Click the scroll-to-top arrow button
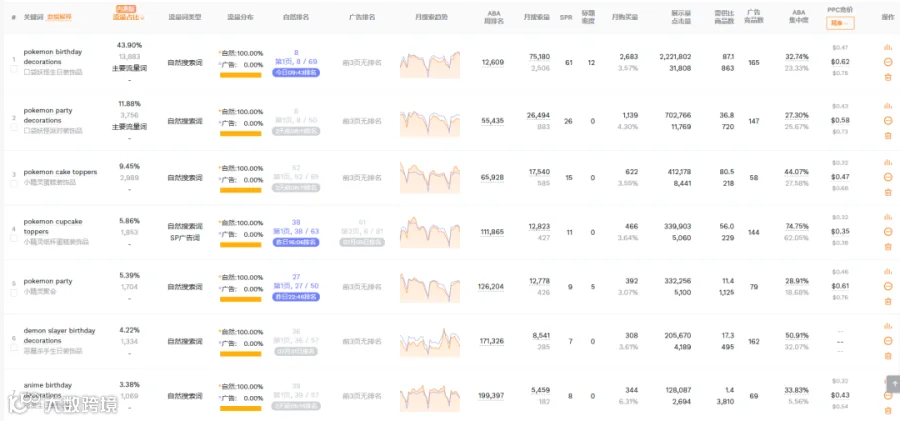 point(893,384)
